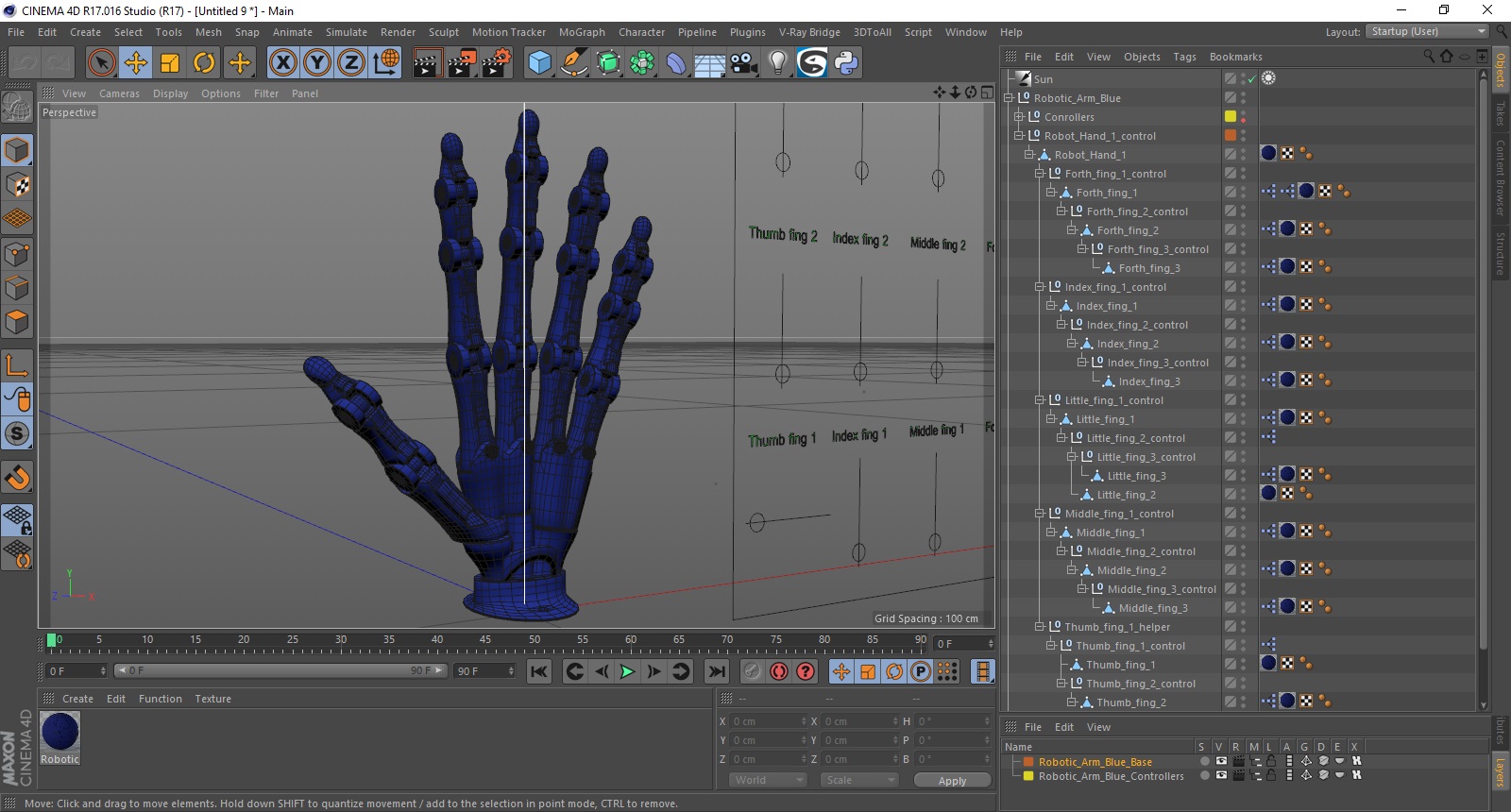Select the Thumb_fing_2 object
This screenshot has width=1511, height=812.
click(1130, 702)
